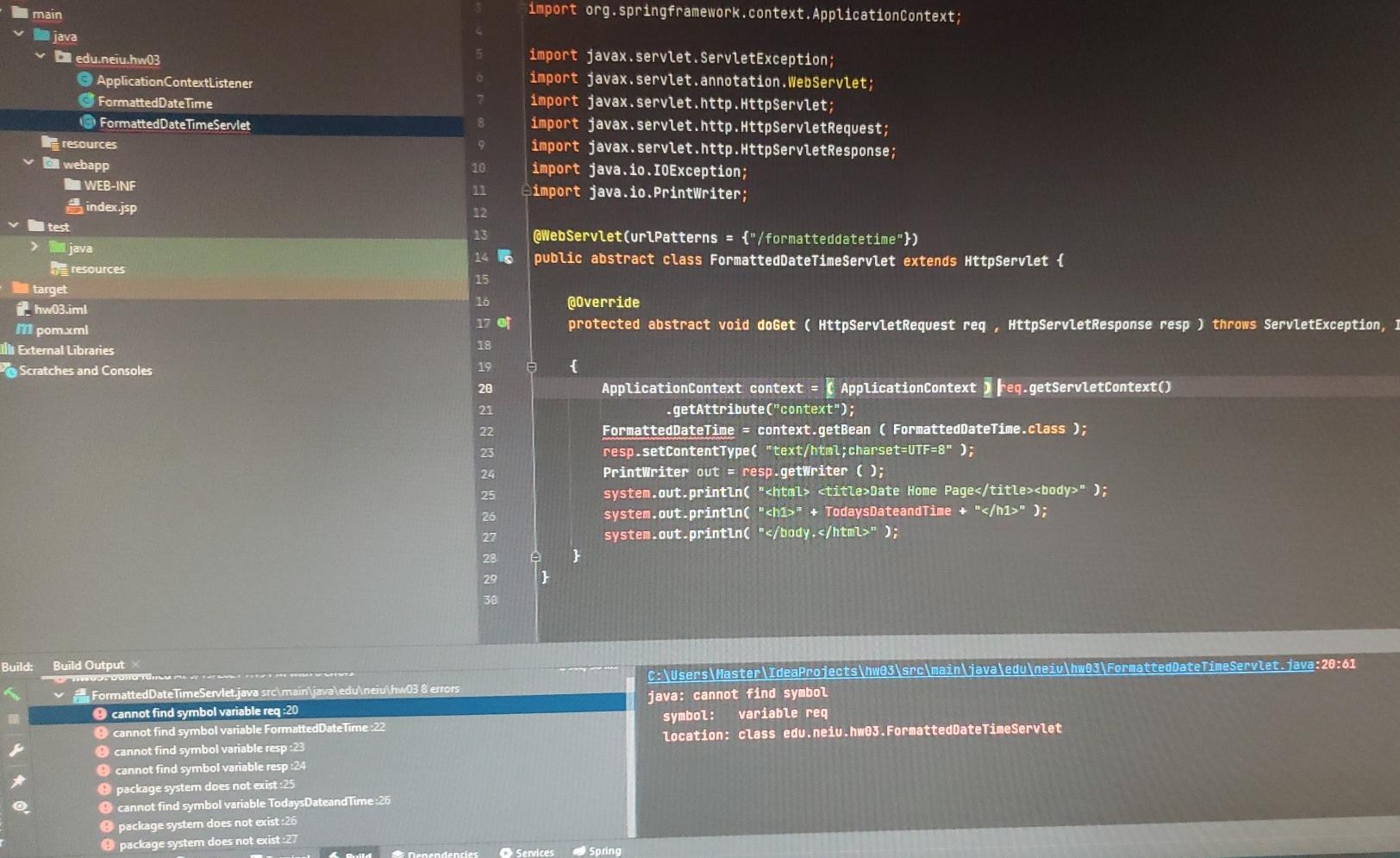
Task: Collapse the edu.neiu.hw03 package node
Action: click(x=40, y=55)
